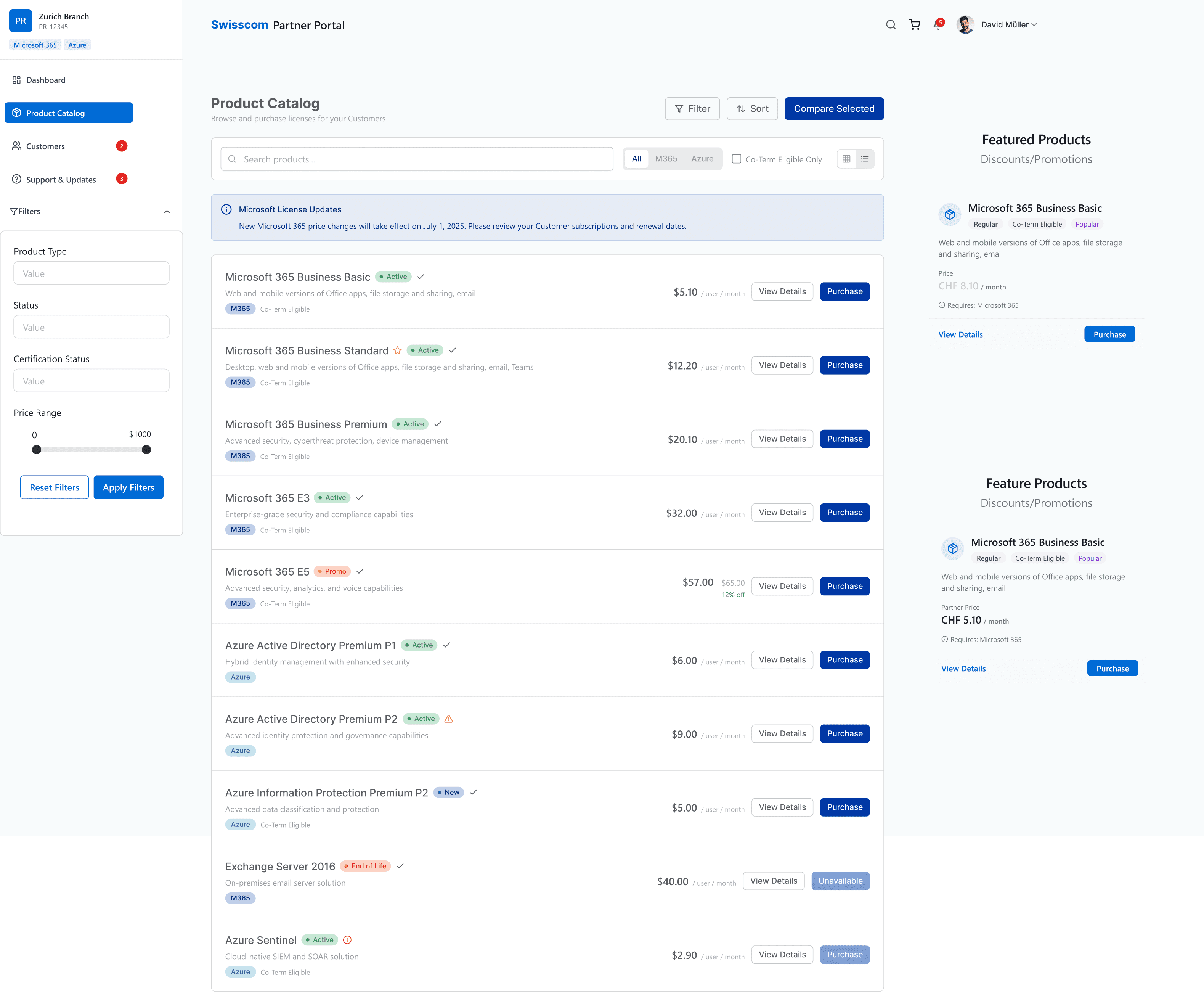Screen dimensions: 1204x992
Task: Switch to list view layout
Action: (x=865, y=159)
